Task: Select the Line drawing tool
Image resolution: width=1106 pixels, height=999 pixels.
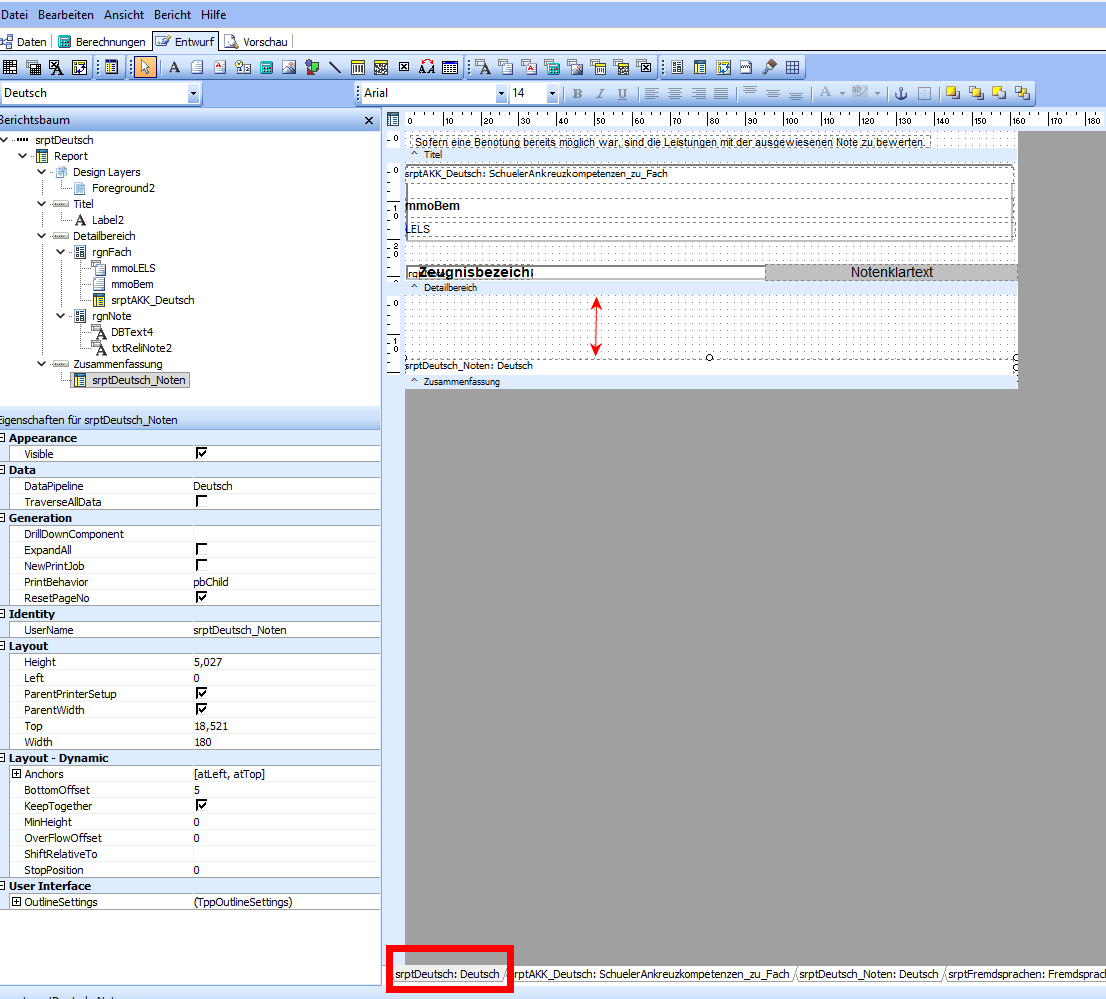Action: point(335,67)
